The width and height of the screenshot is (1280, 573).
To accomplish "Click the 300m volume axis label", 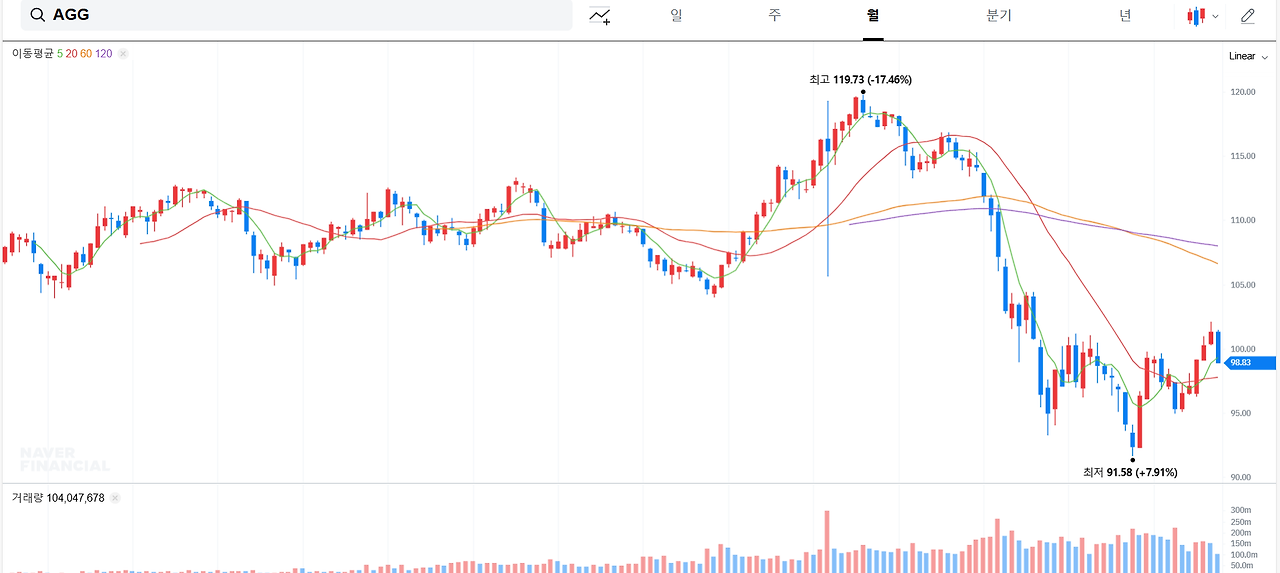I will [x=1240, y=510].
